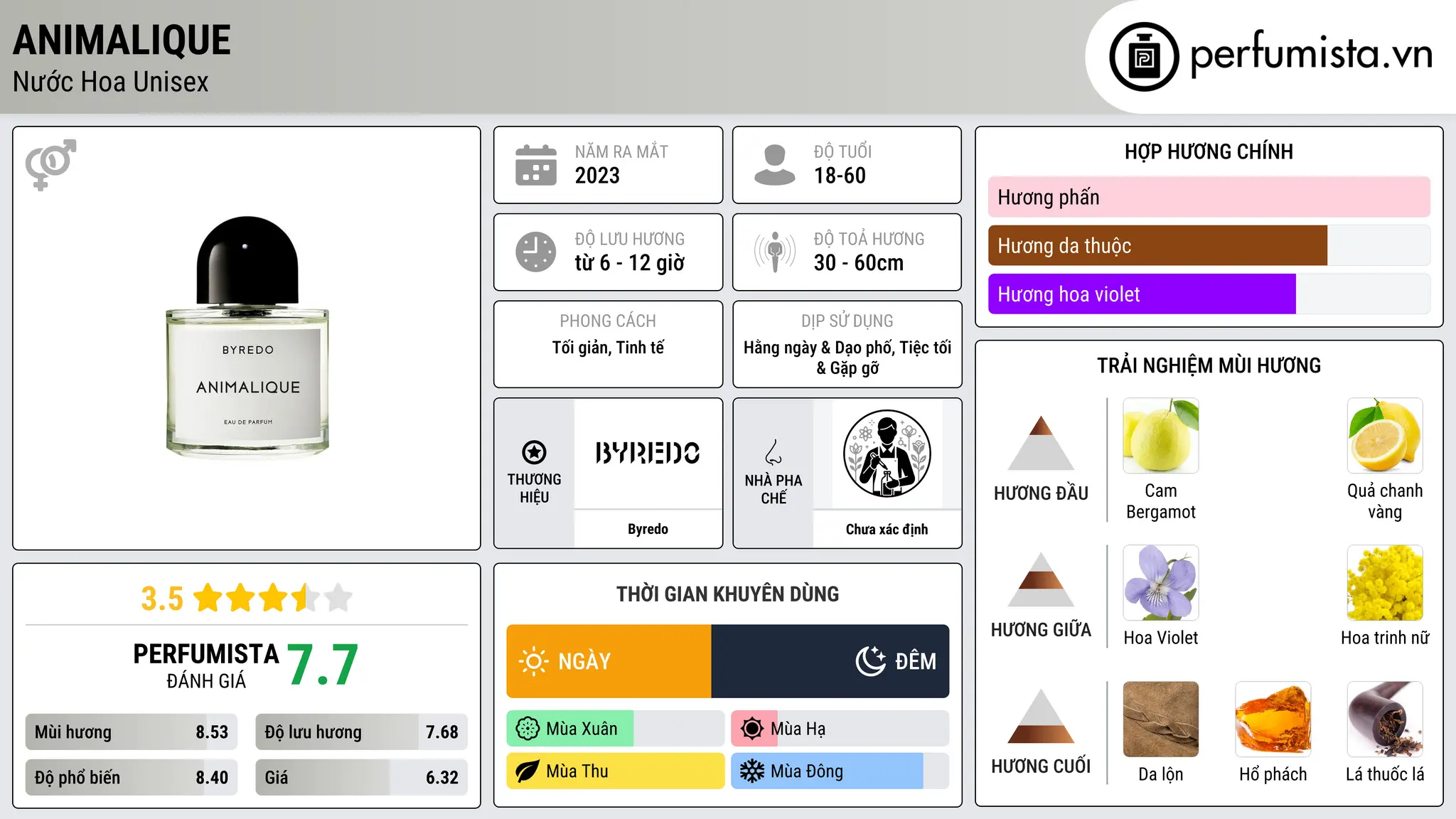Click the Độ lưu hương 7.68 score bar
1456x819 pixels.
362,732
